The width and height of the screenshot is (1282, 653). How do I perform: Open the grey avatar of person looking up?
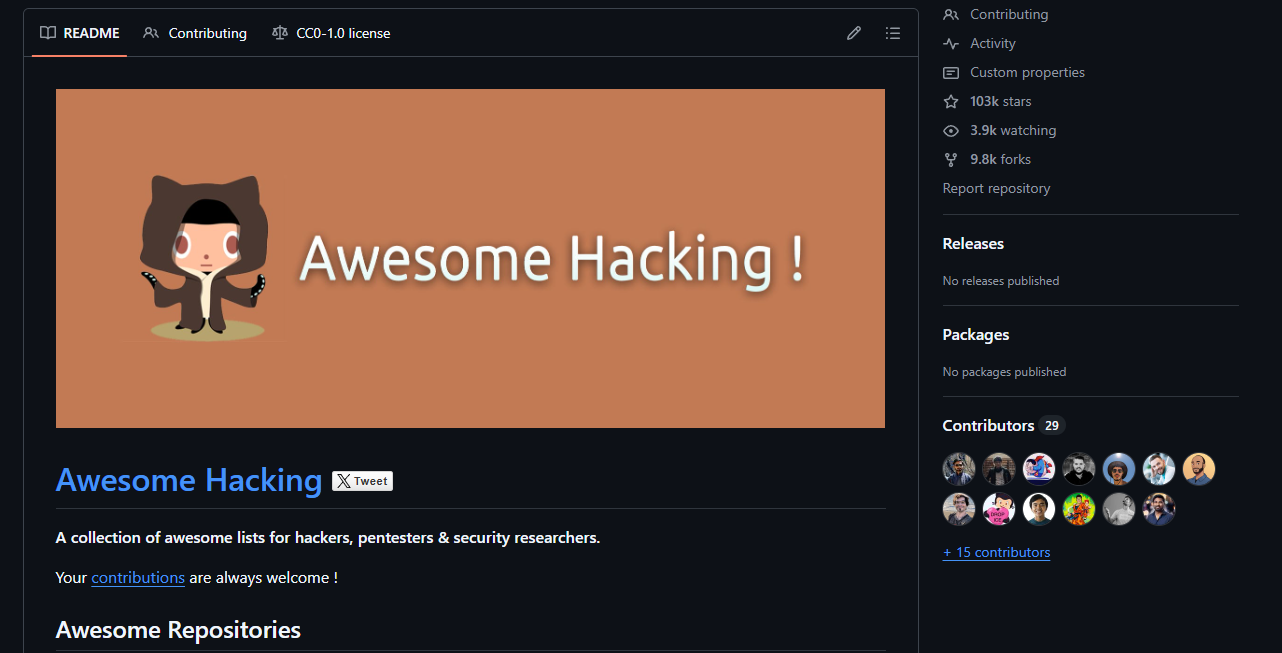tap(1119, 509)
